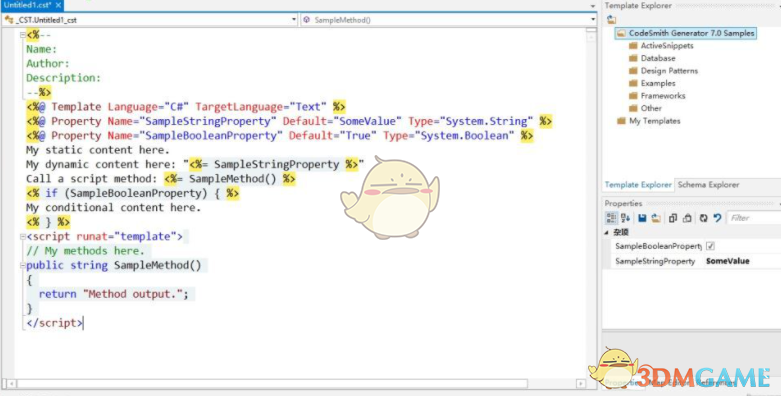Sort properties alphabetically
Screen dimensions: 781x396
pyautogui.click(x=626, y=218)
